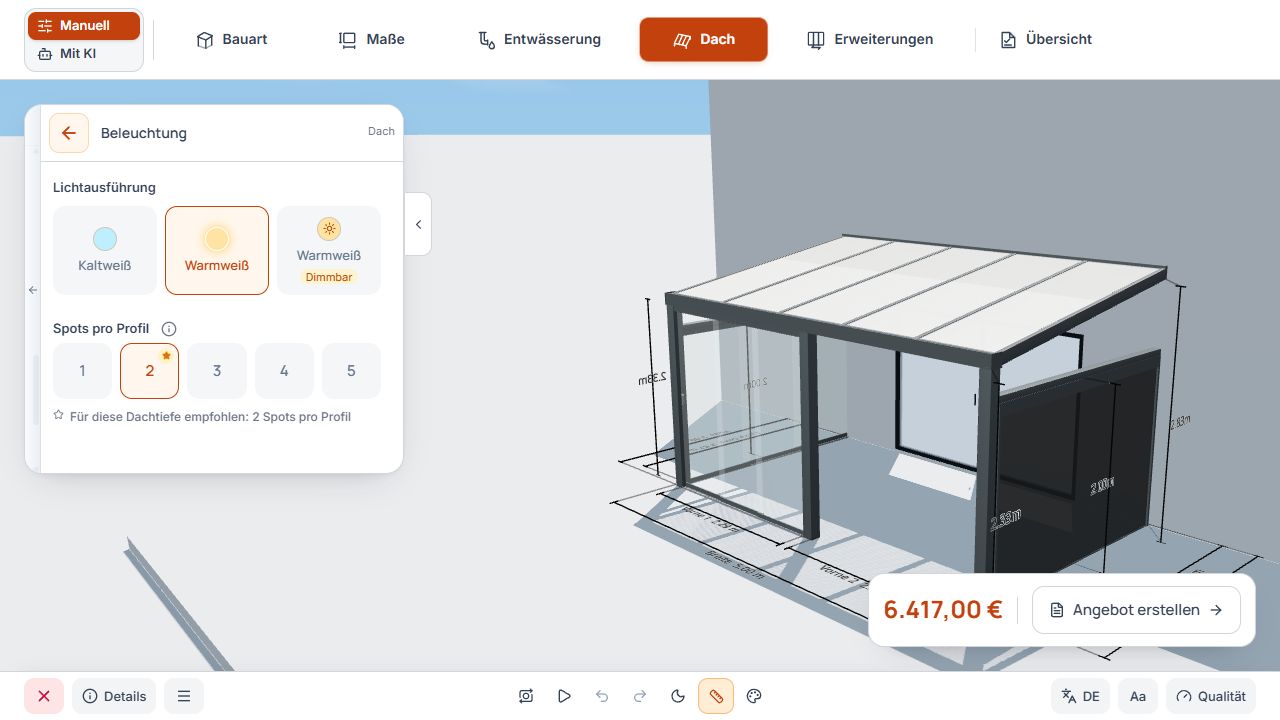The height and width of the screenshot is (720, 1280).
Task: Click the info icon beside Spots pro Profil
Action: (x=169, y=329)
